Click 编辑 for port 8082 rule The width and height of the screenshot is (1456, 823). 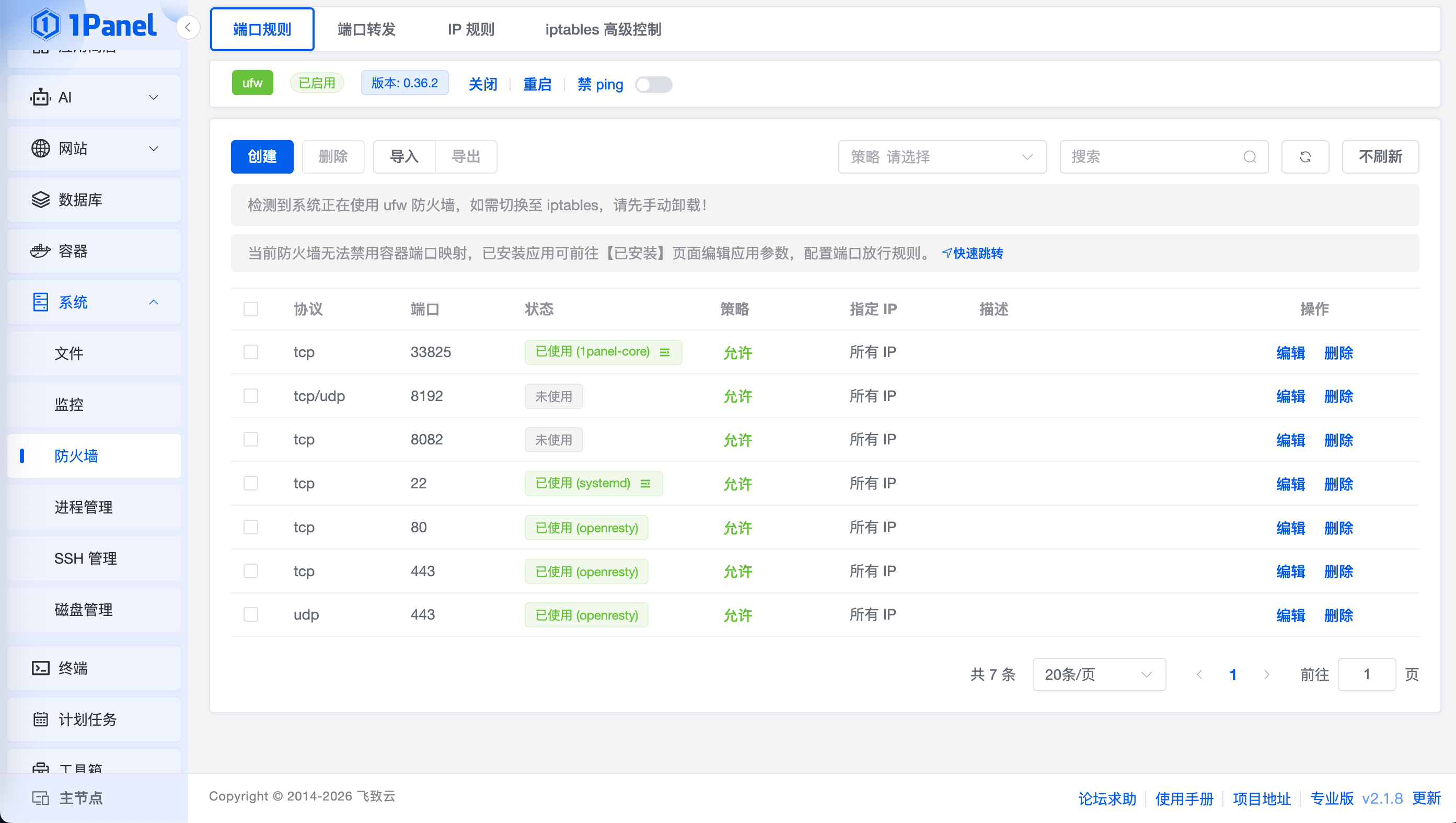1290,440
